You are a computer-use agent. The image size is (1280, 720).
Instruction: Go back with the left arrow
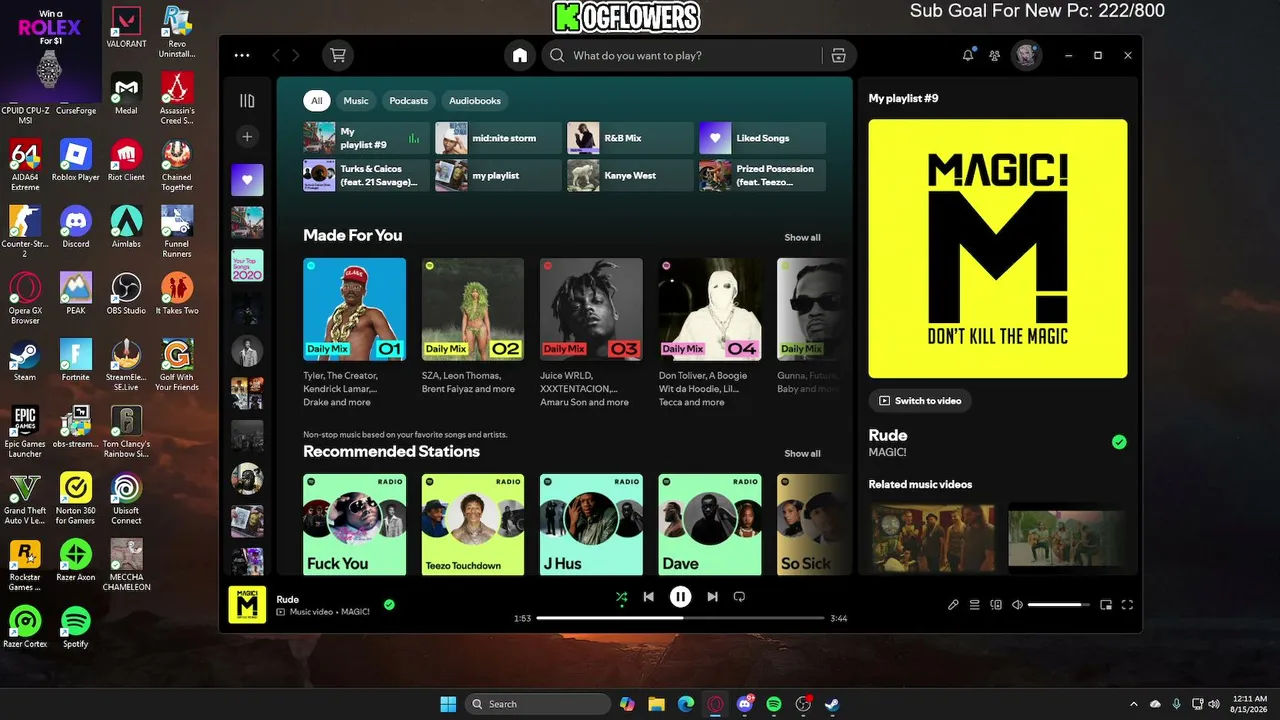276,56
